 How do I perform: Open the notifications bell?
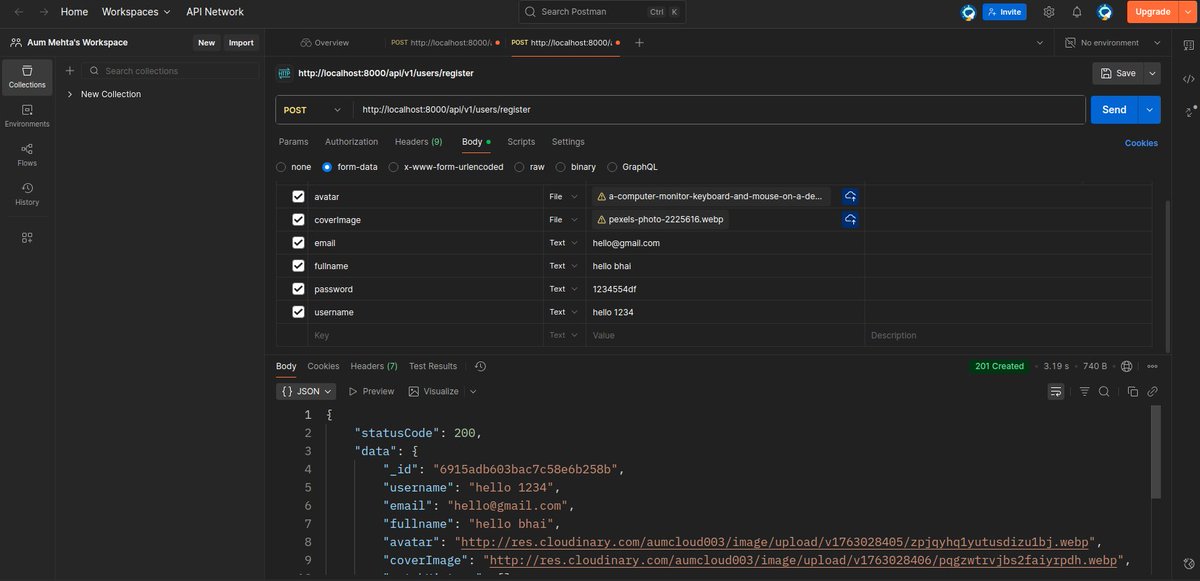click(x=1076, y=11)
